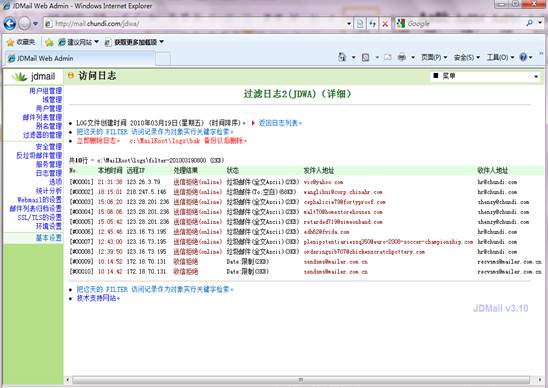Image resolution: width=548 pixels, height=388 pixels.
Task: Open SSL/TLS的设置 in the sidebar
Action: (x=39, y=217)
